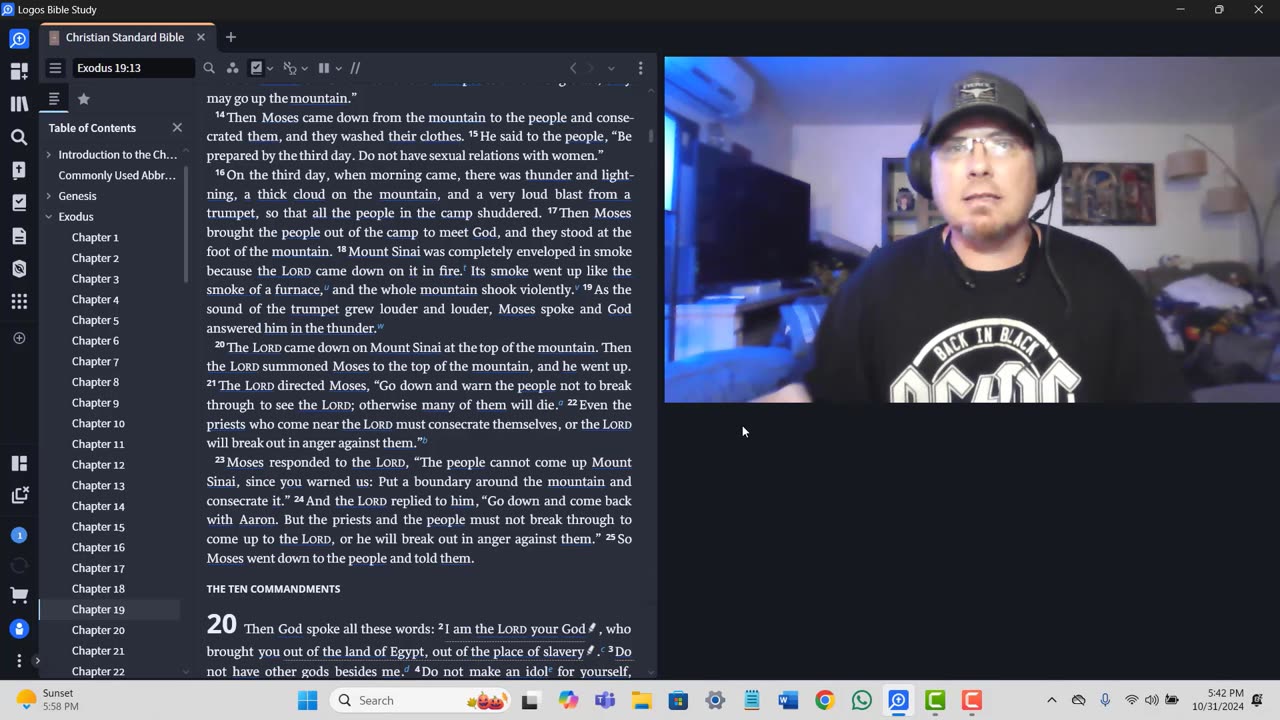
Task: Go to Chapter 7 in contents
Action: point(95,361)
